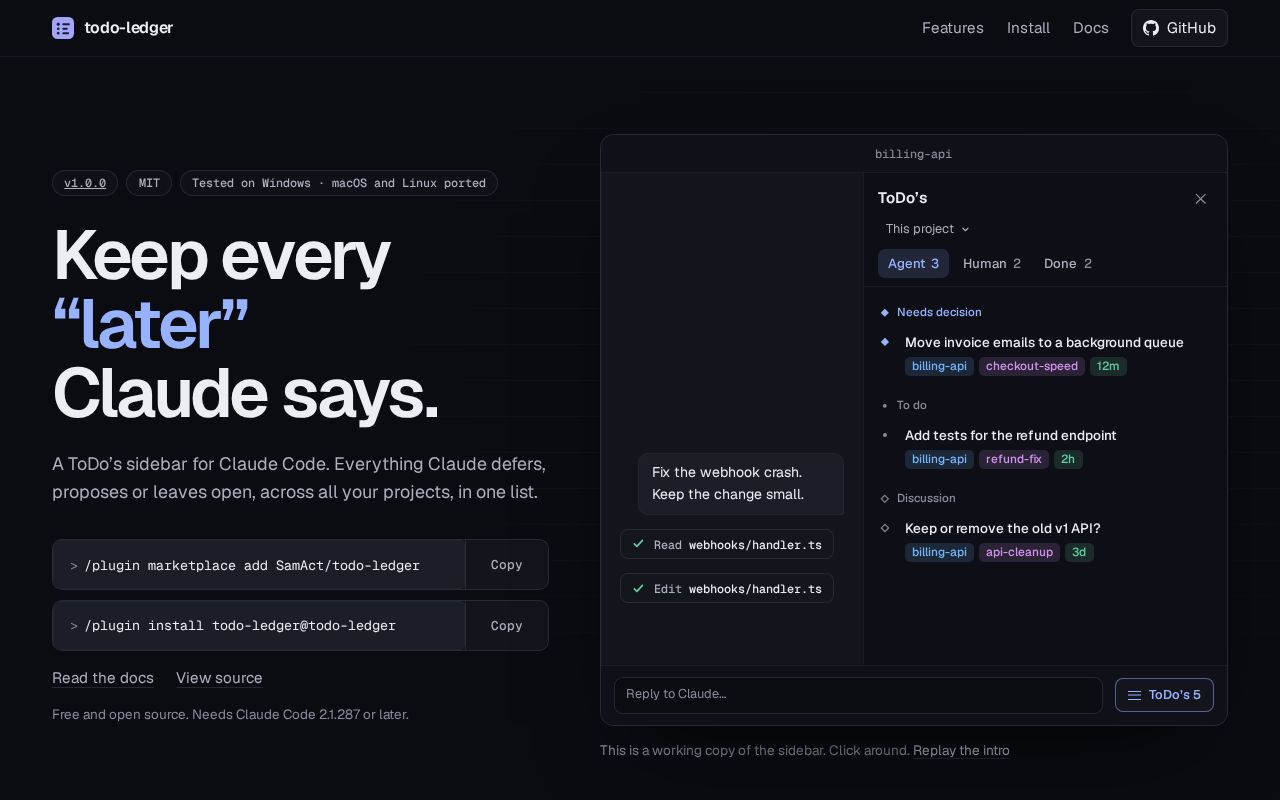Click the Edit webhooks/handler.ts step

click(x=727, y=588)
